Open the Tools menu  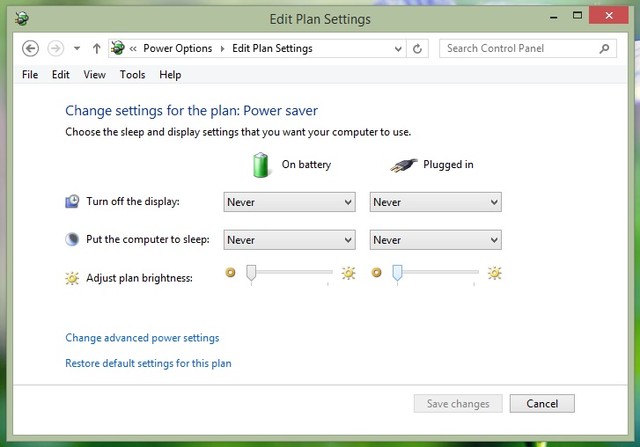(x=132, y=75)
